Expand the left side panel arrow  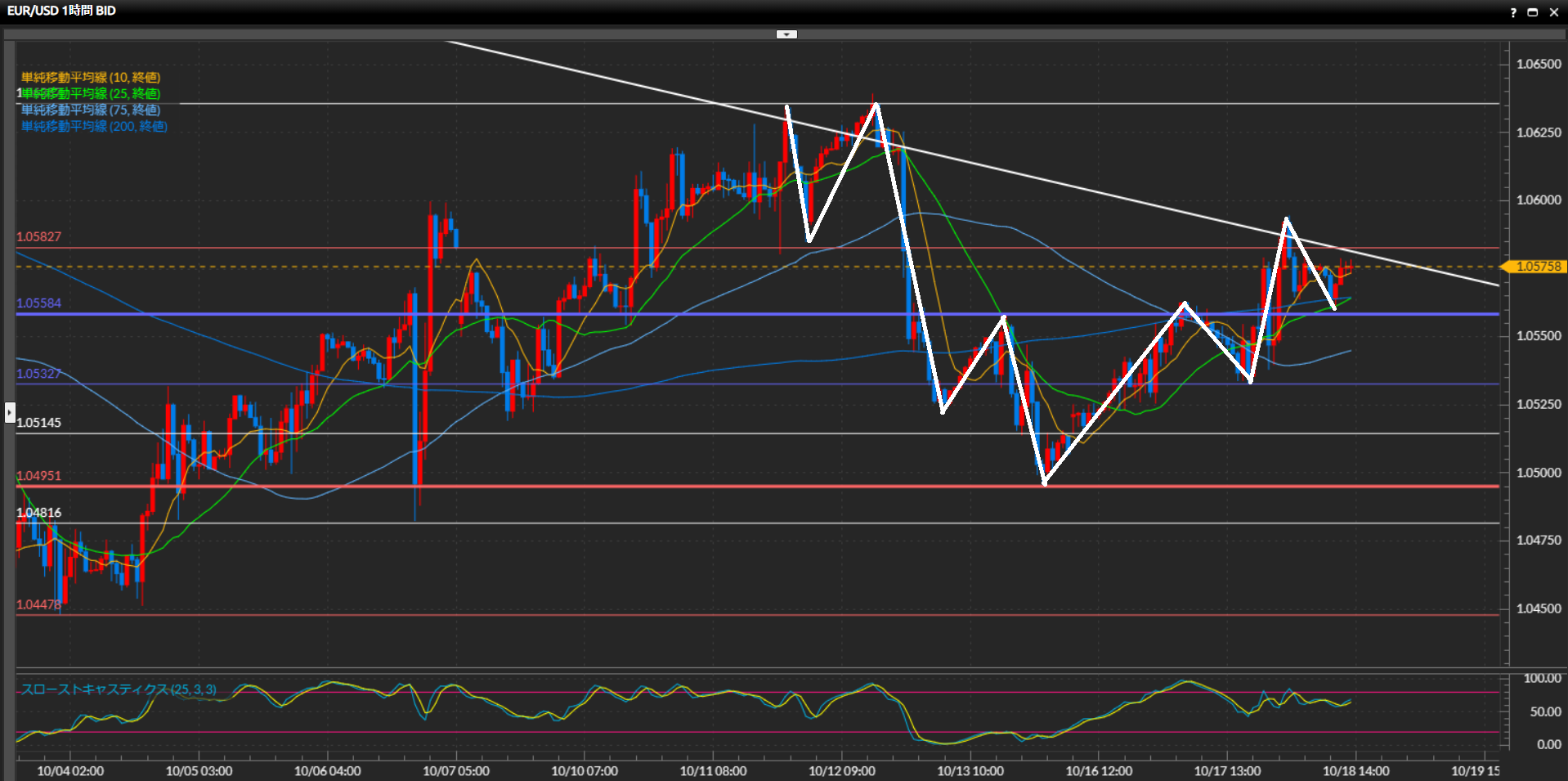10,412
